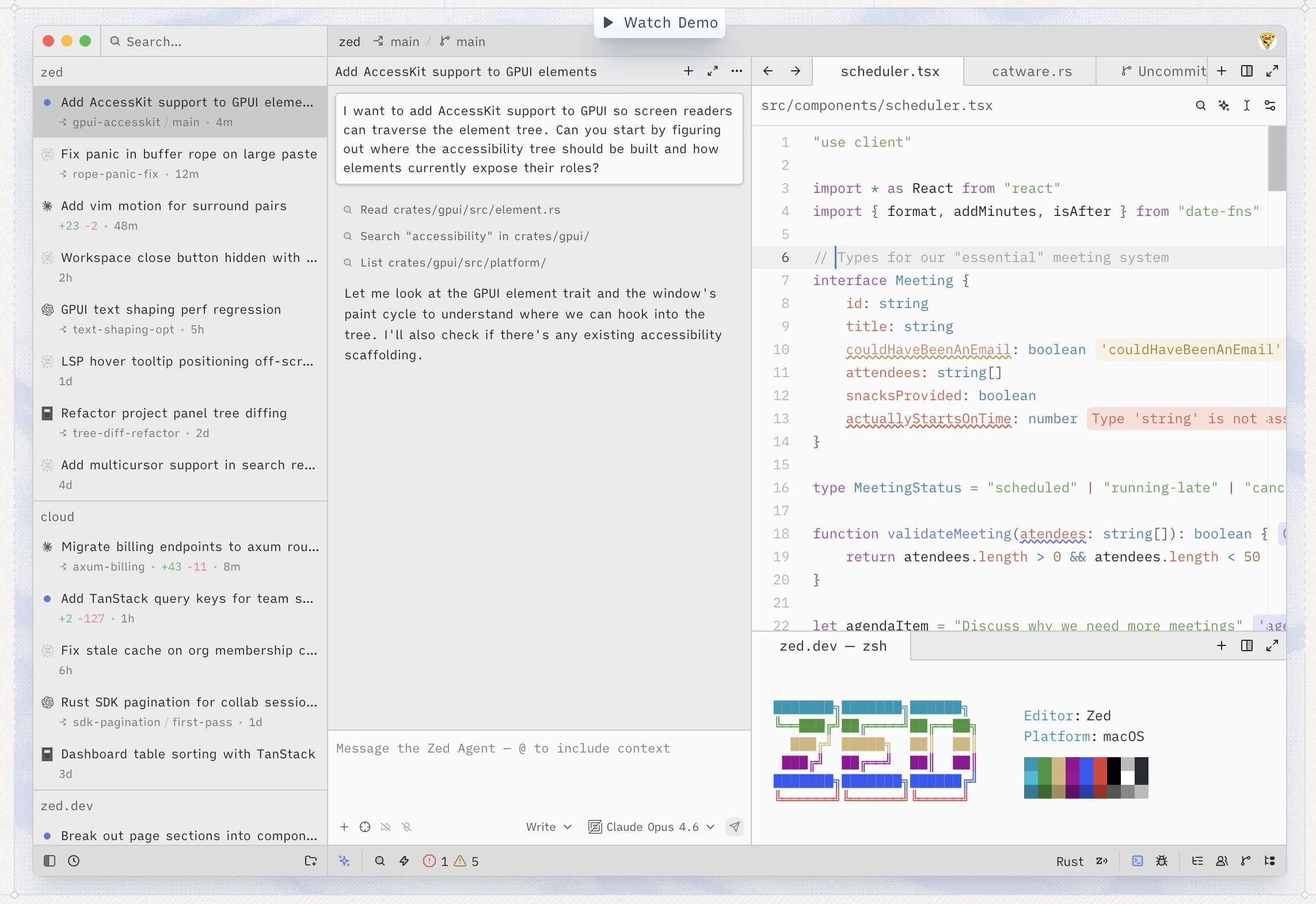Open thread 'Fix panic in buffer rope on large paste'

point(180,164)
